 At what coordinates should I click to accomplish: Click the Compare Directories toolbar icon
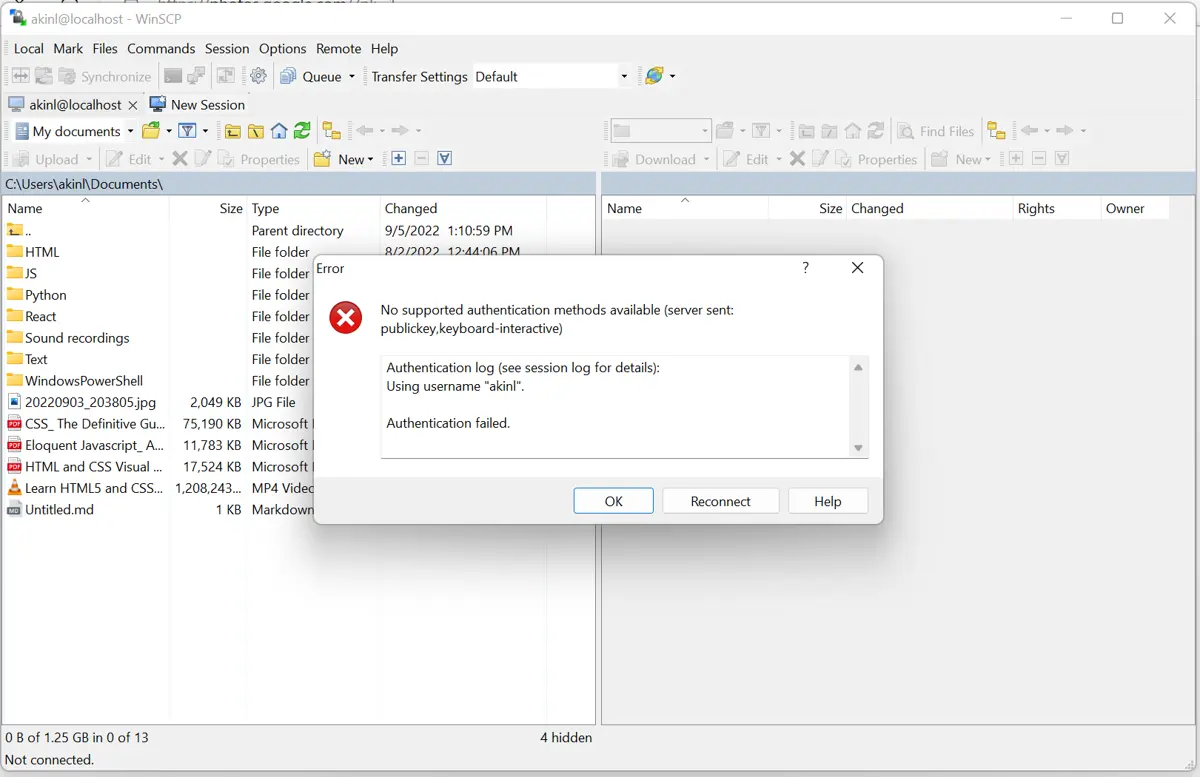[x=20, y=76]
